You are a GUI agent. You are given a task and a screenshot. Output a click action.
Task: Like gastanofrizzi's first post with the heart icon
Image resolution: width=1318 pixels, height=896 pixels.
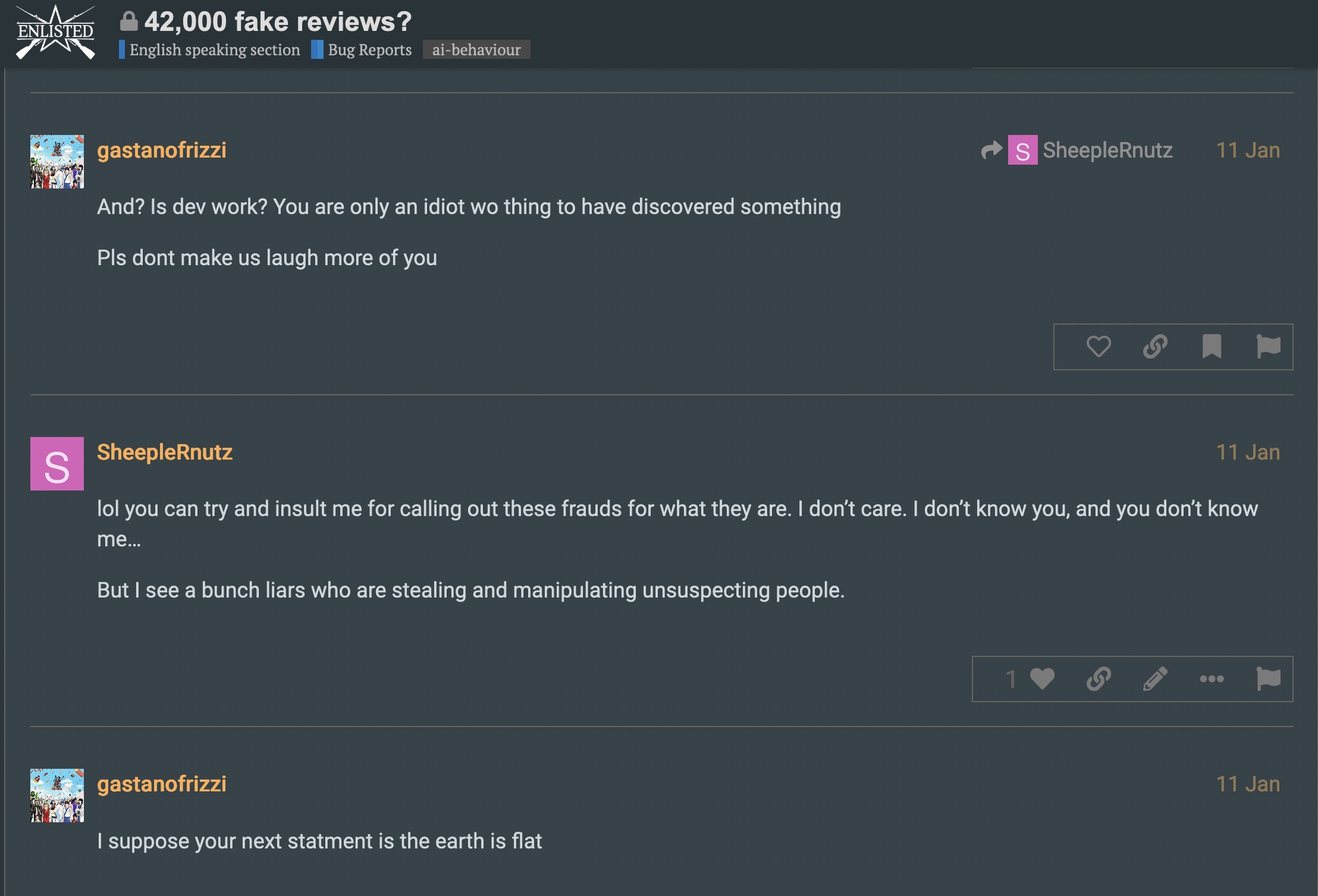1099,347
